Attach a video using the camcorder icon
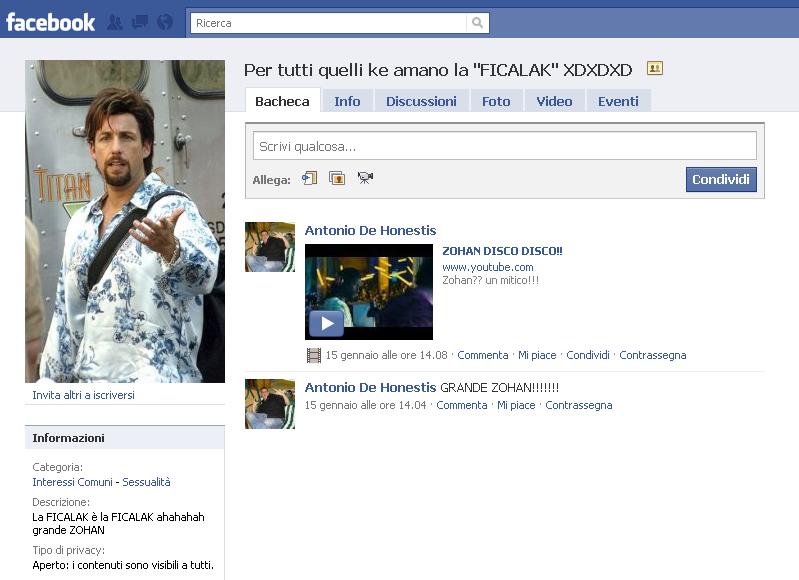Viewport: 799px width, 580px height. (365, 179)
